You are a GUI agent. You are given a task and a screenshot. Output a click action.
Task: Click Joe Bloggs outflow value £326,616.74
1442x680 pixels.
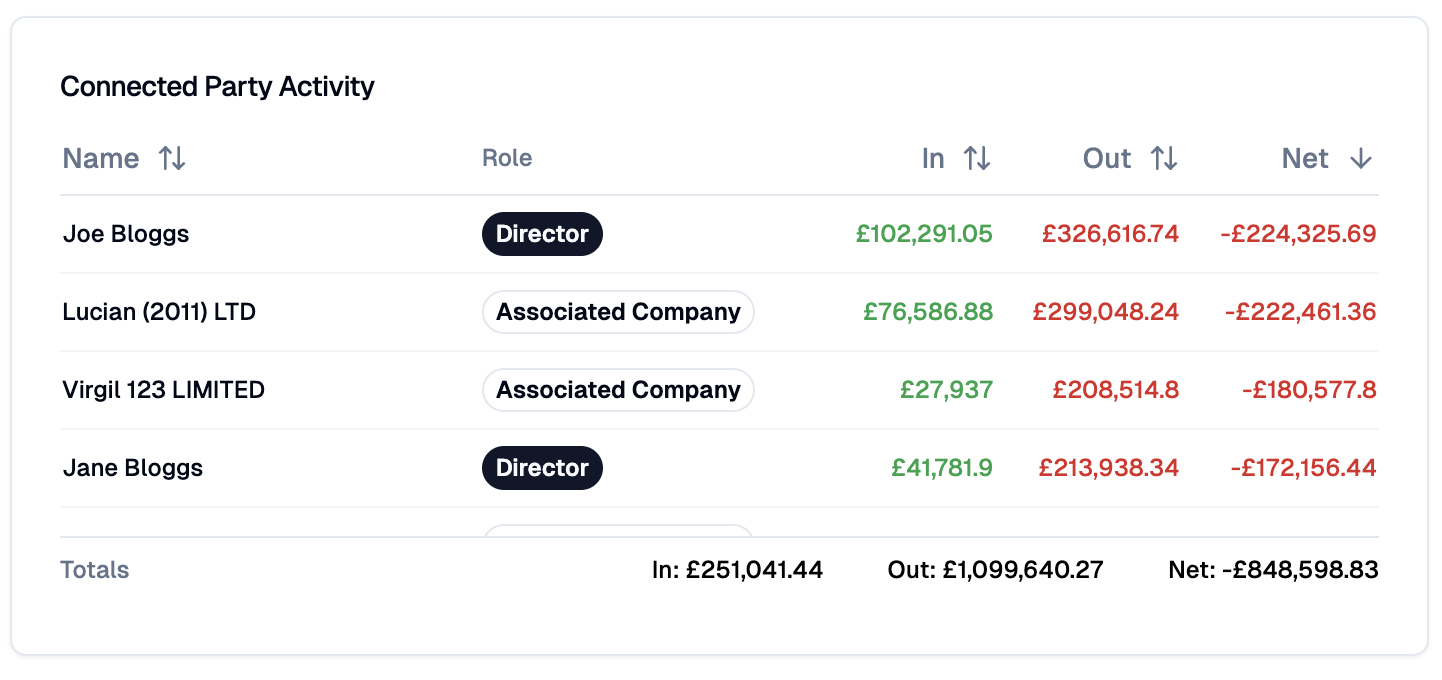1109,233
